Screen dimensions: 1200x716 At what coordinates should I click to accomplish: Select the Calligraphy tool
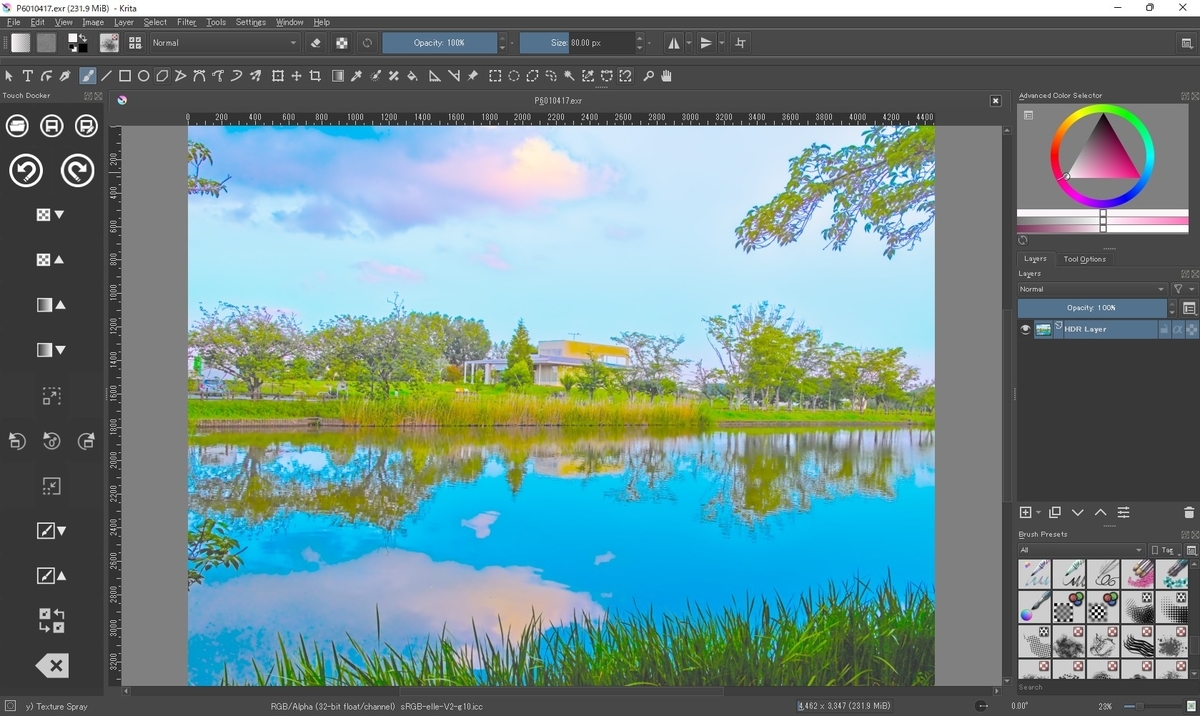(65, 76)
